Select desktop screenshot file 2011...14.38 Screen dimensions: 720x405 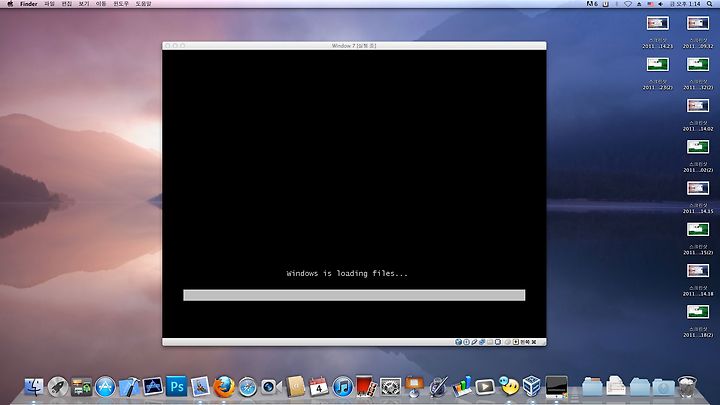[x=698, y=279]
